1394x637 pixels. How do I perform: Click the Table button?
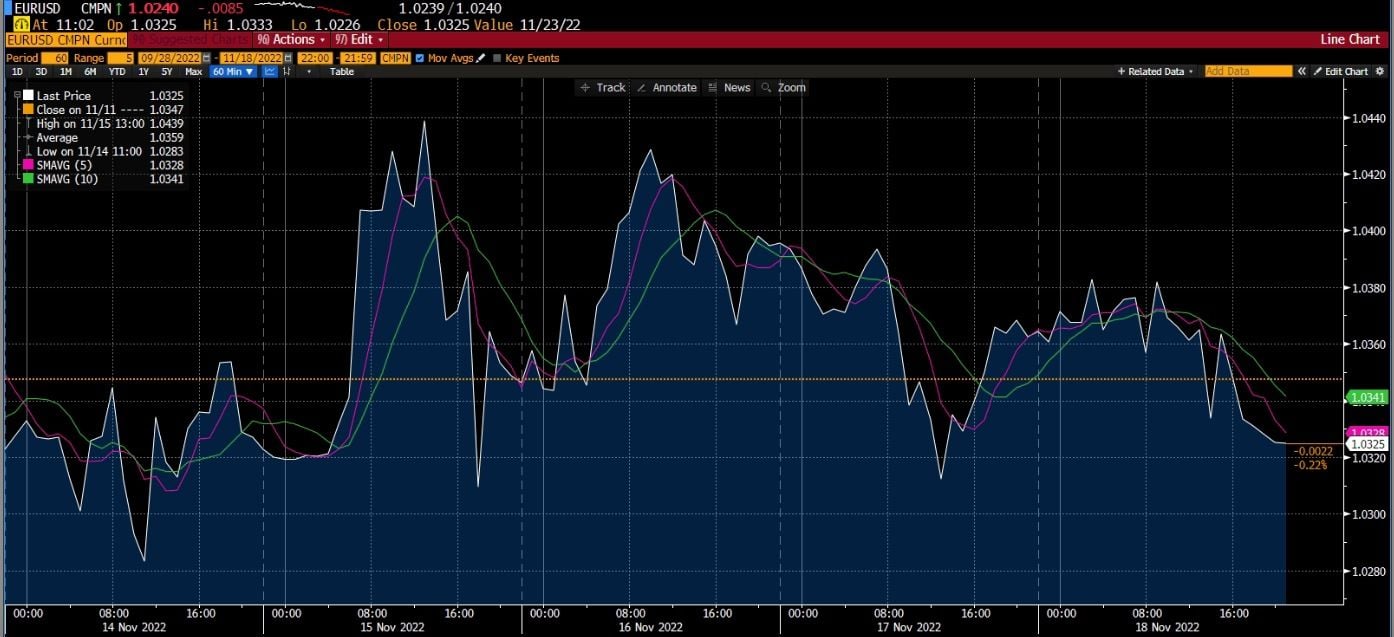point(341,71)
